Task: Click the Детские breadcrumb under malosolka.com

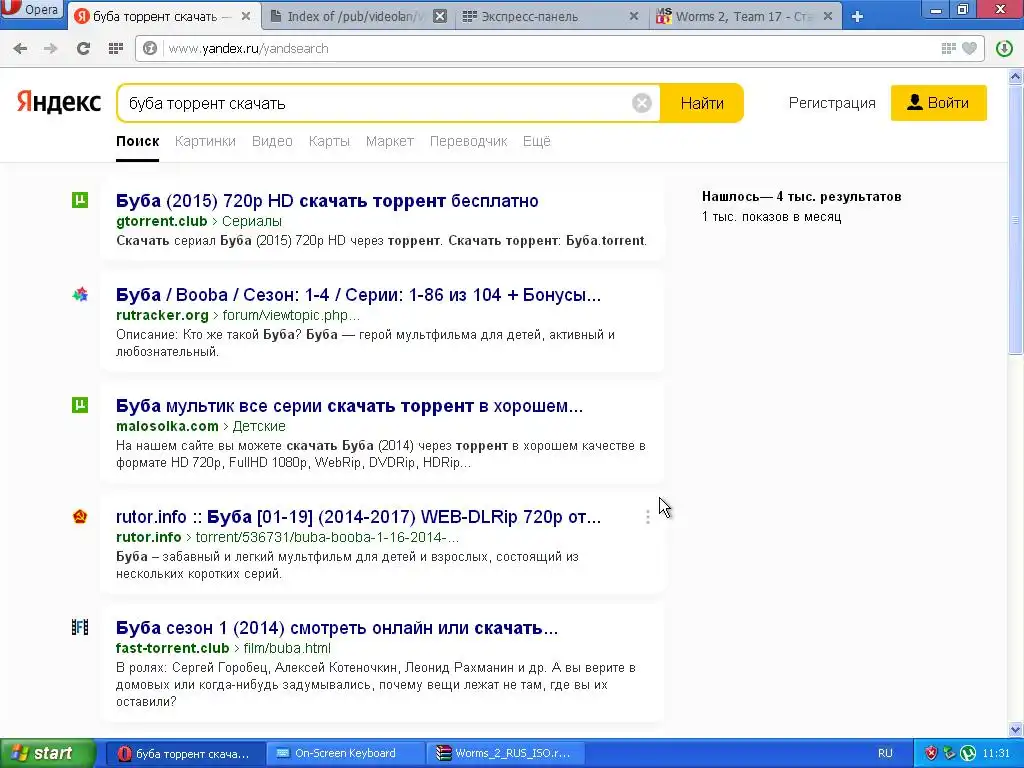Action: click(259, 426)
